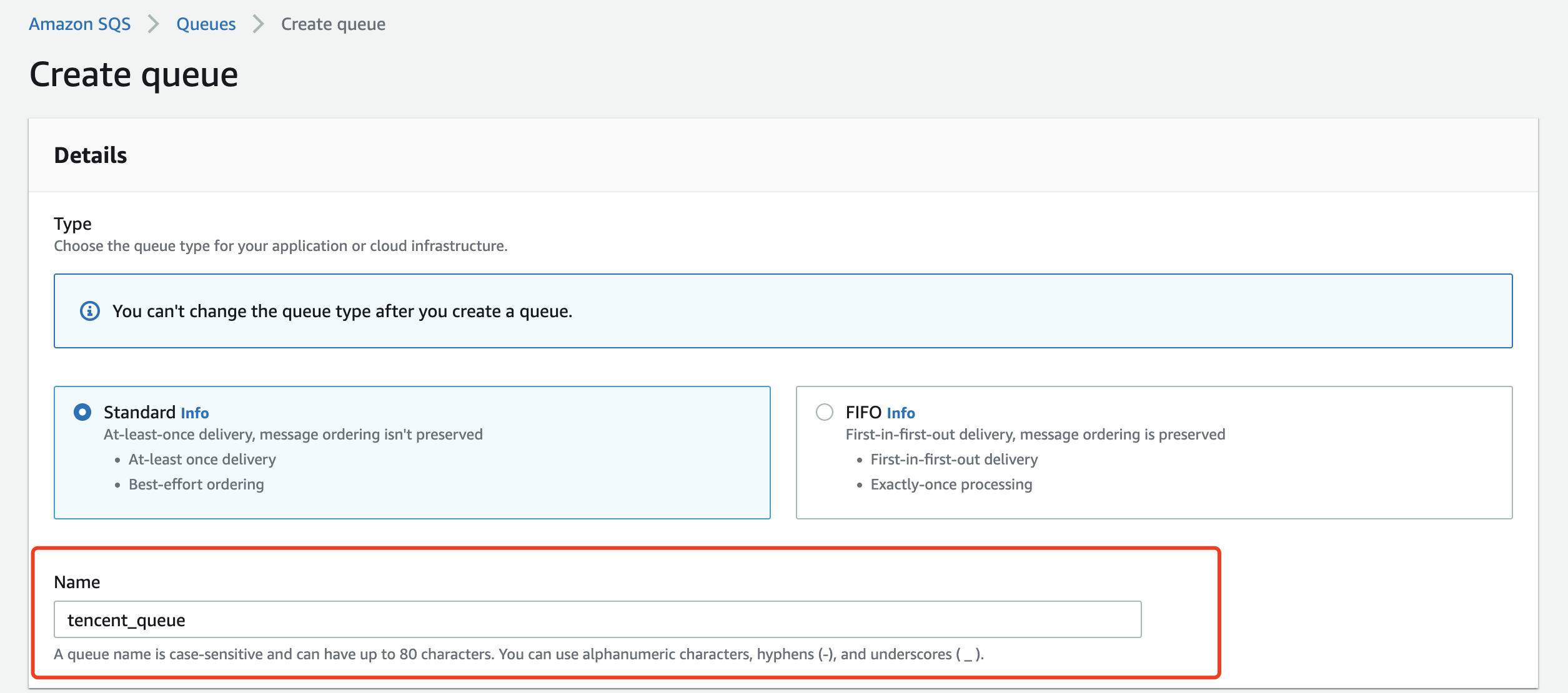The width and height of the screenshot is (1568, 693).
Task: Click the queue type warning message text
Action: pos(342,311)
